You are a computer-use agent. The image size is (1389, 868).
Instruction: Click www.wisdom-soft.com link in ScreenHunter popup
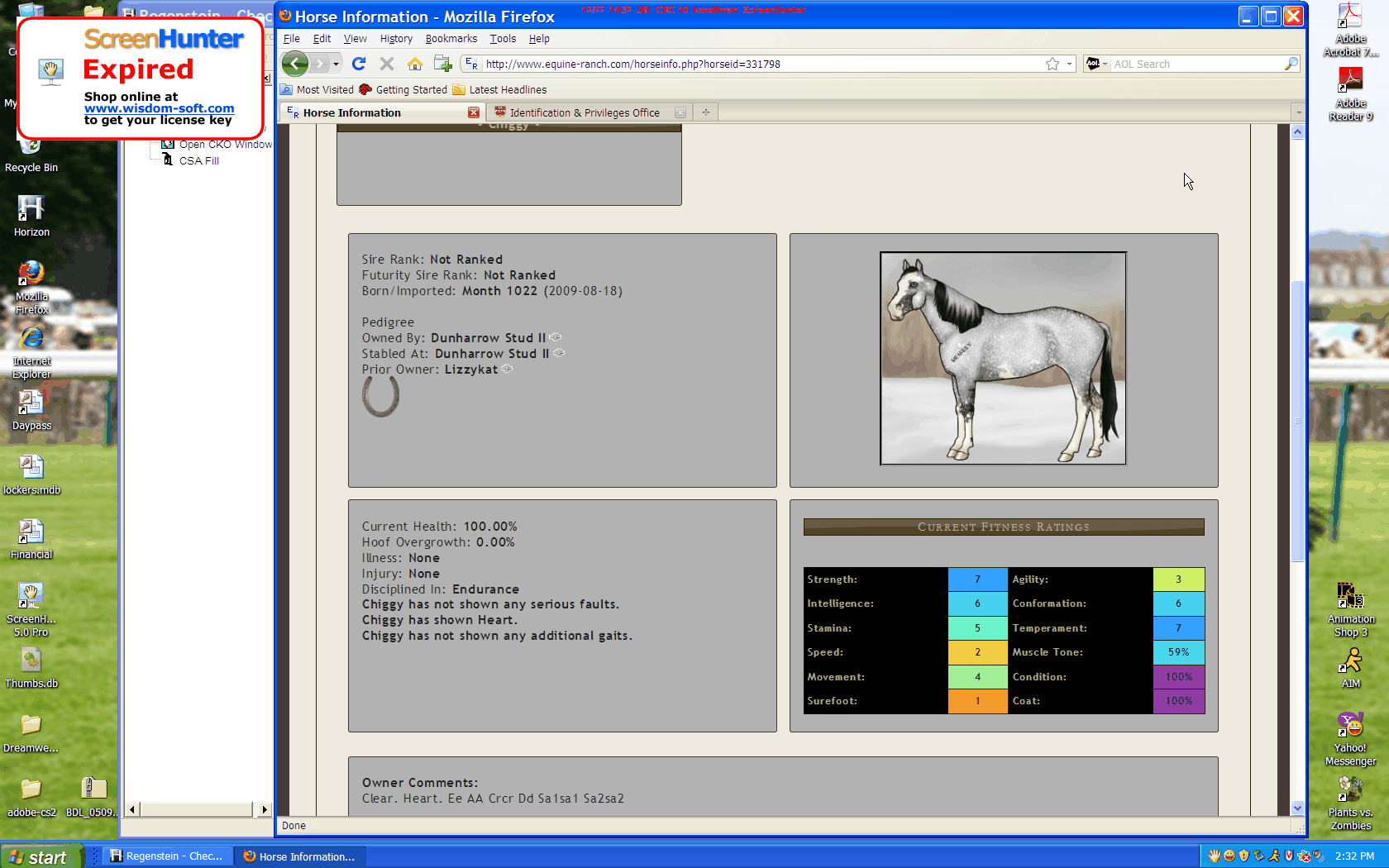[x=159, y=108]
